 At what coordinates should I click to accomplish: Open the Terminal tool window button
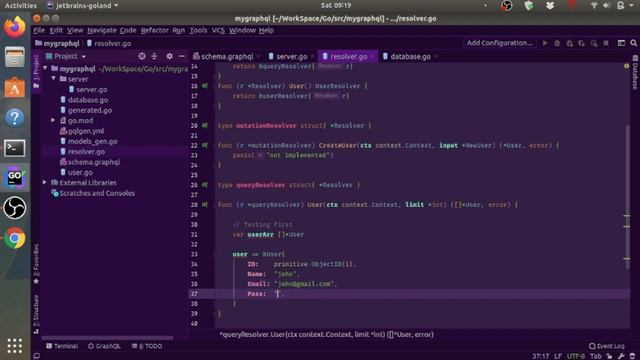coord(62,346)
